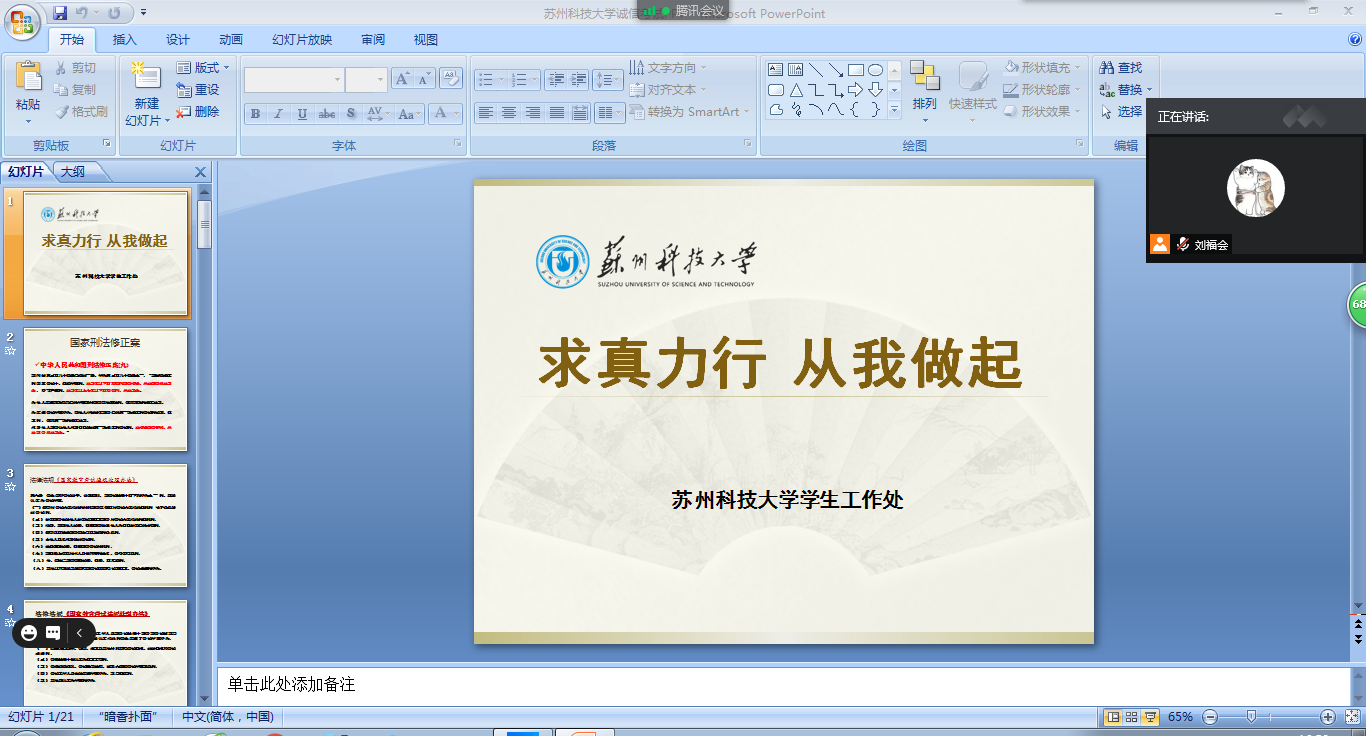Align text left in paragraph group
Image resolution: width=1366 pixels, height=736 pixels.
[x=485, y=113]
